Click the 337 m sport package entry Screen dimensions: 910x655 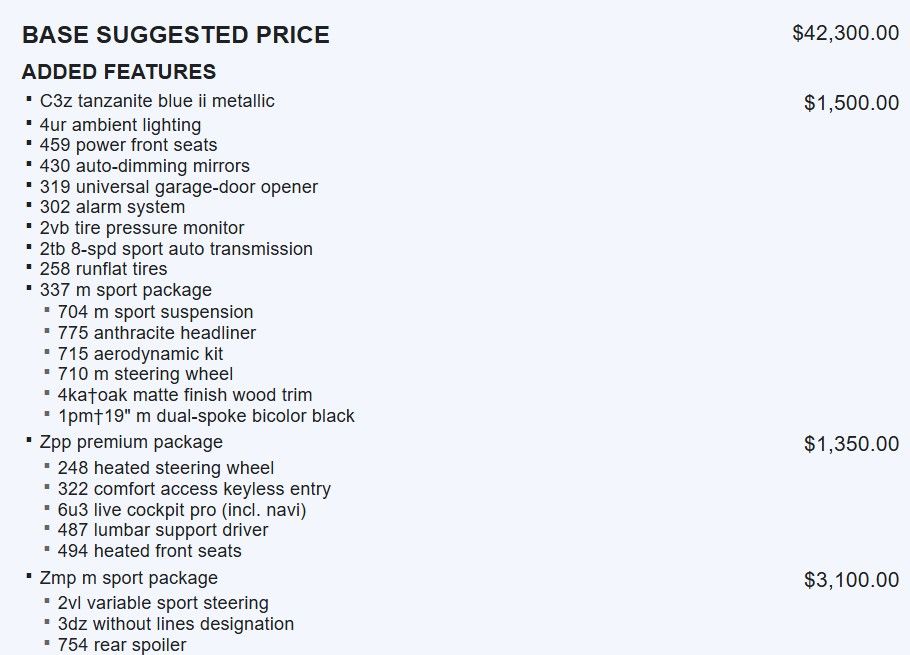tap(125, 290)
